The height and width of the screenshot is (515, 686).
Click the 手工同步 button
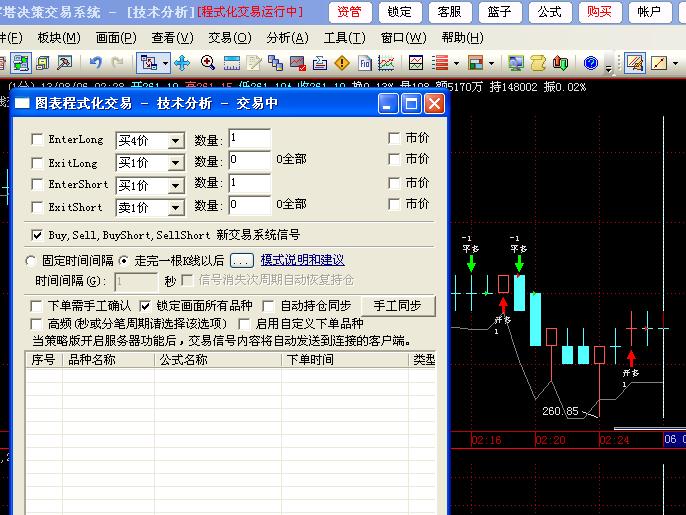397,306
